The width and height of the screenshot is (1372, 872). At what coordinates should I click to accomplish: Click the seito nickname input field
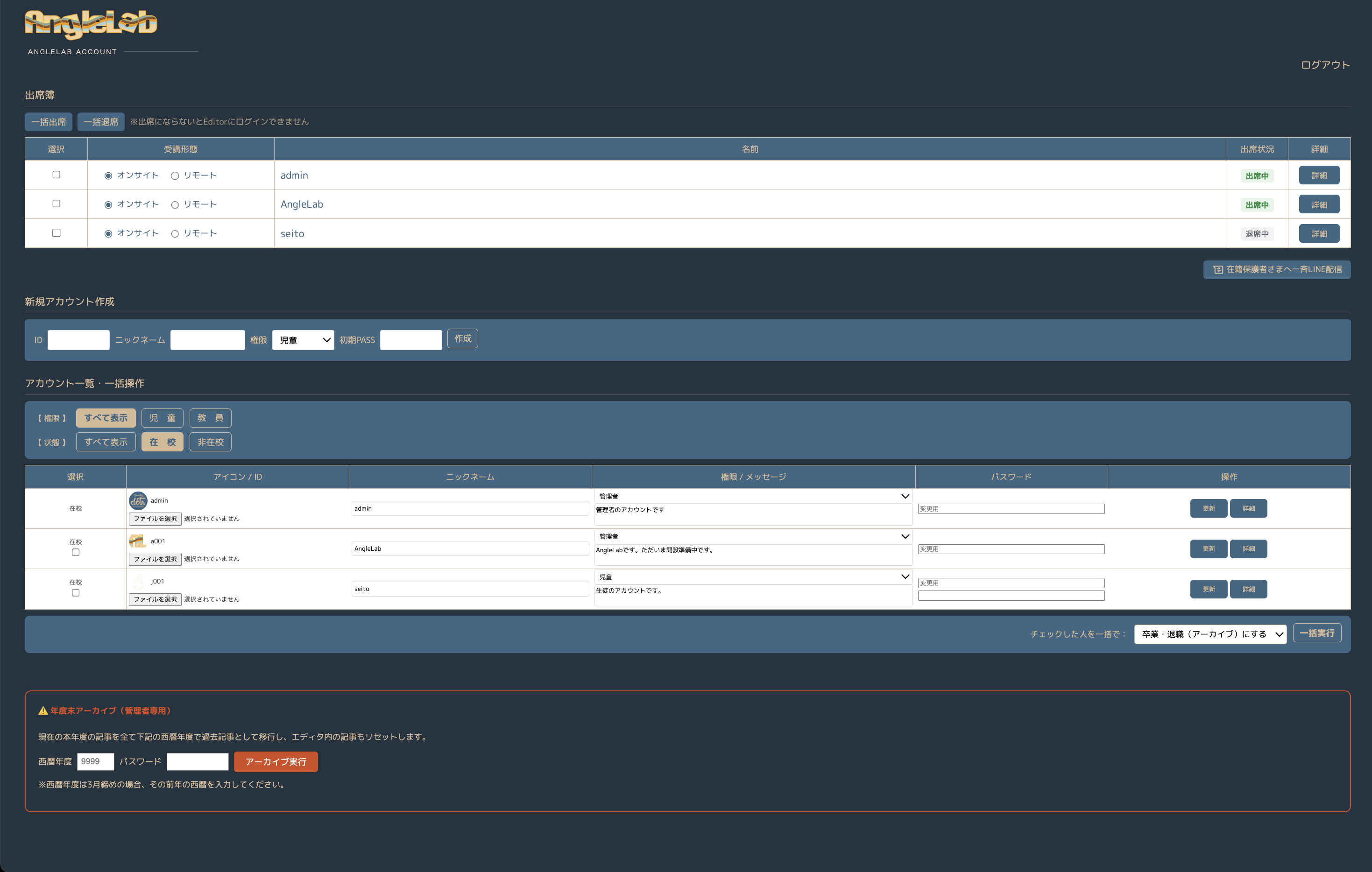470,589
